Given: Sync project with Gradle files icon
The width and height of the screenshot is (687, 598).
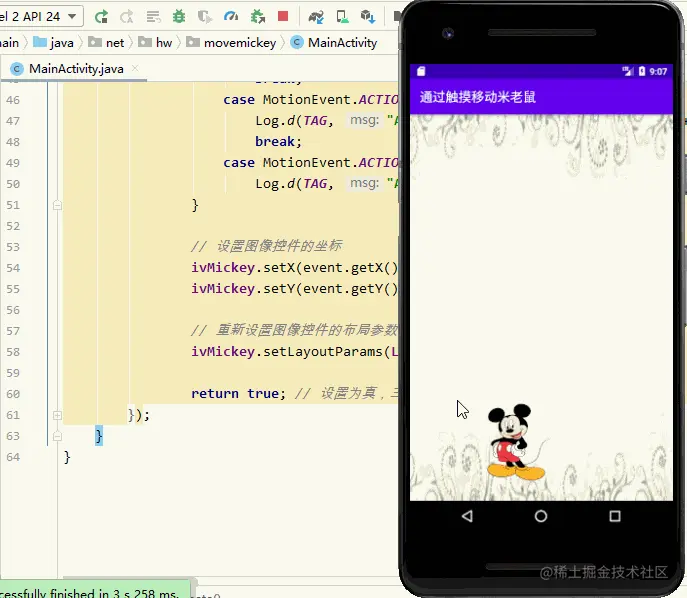Looking at the screenshot, I should [x=316, y=17].
